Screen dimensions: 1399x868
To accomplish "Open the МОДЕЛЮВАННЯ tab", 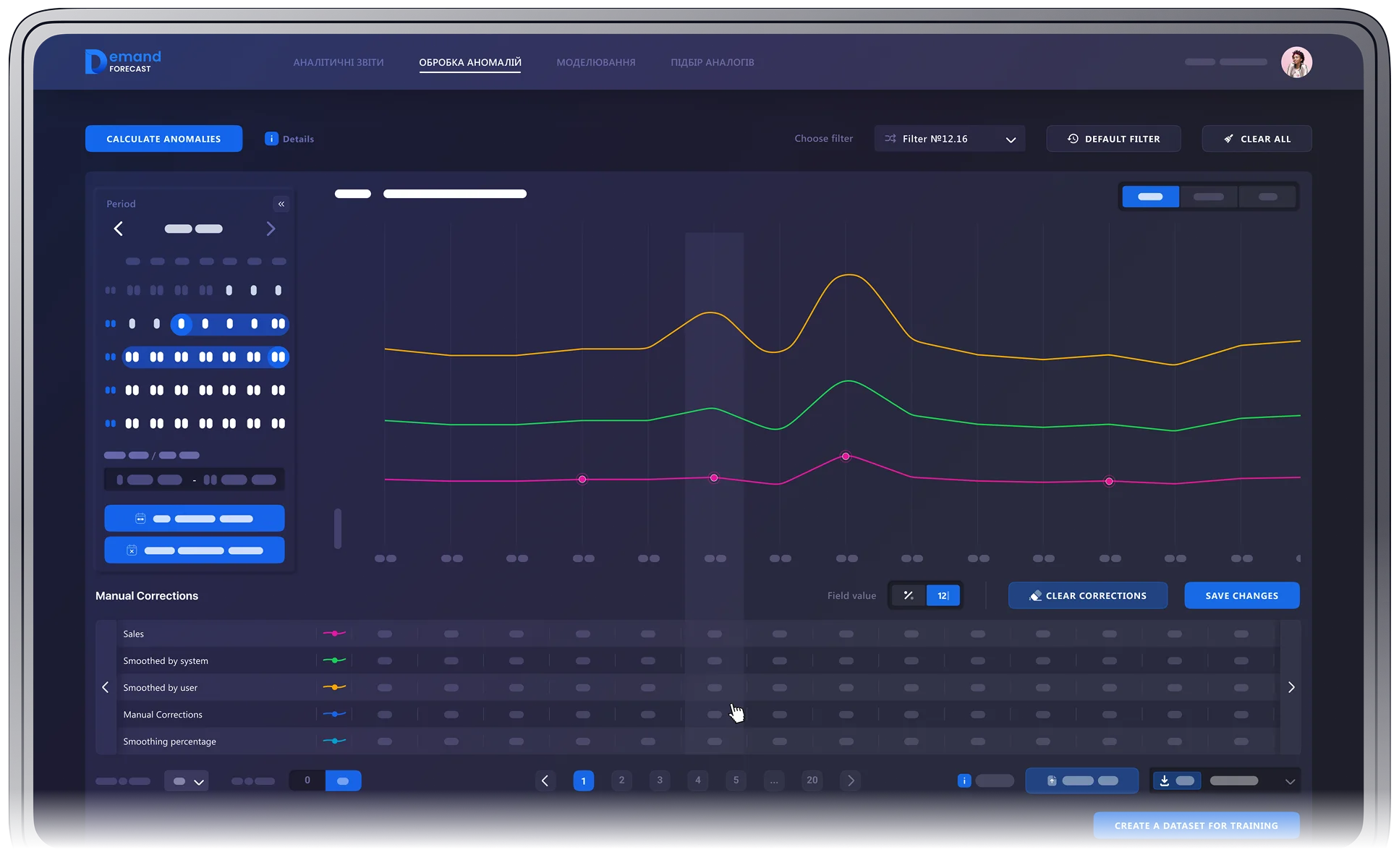I will coord(595,62).
